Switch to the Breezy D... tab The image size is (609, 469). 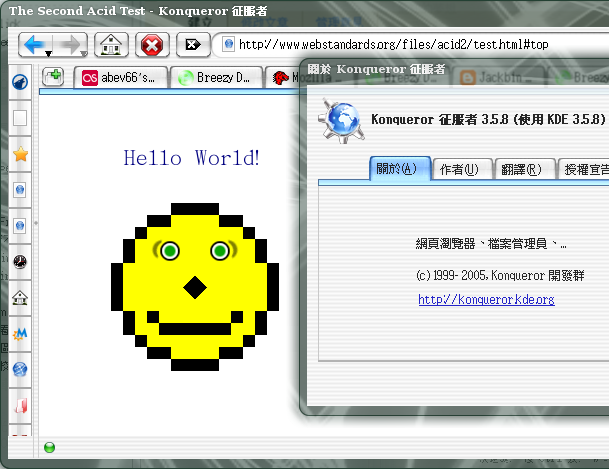(216, 78)
